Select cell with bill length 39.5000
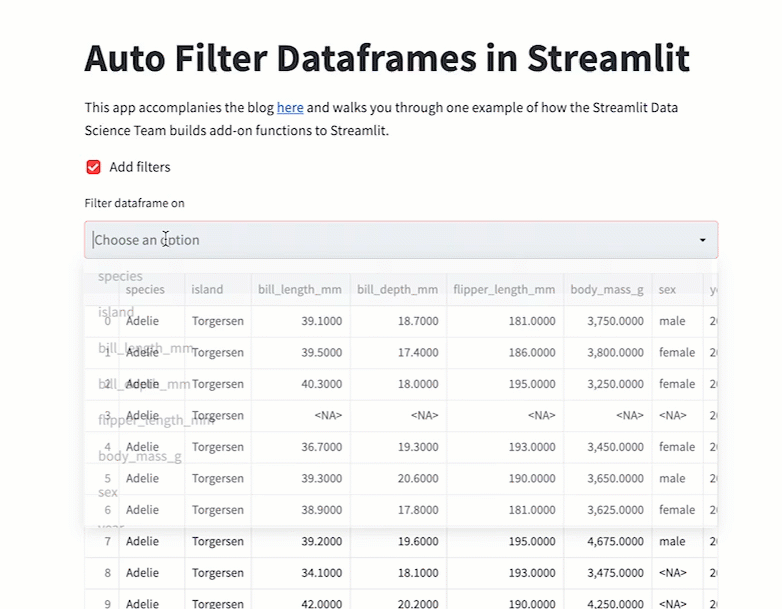The width and height of the screenshot is (782, 609). 301,352
